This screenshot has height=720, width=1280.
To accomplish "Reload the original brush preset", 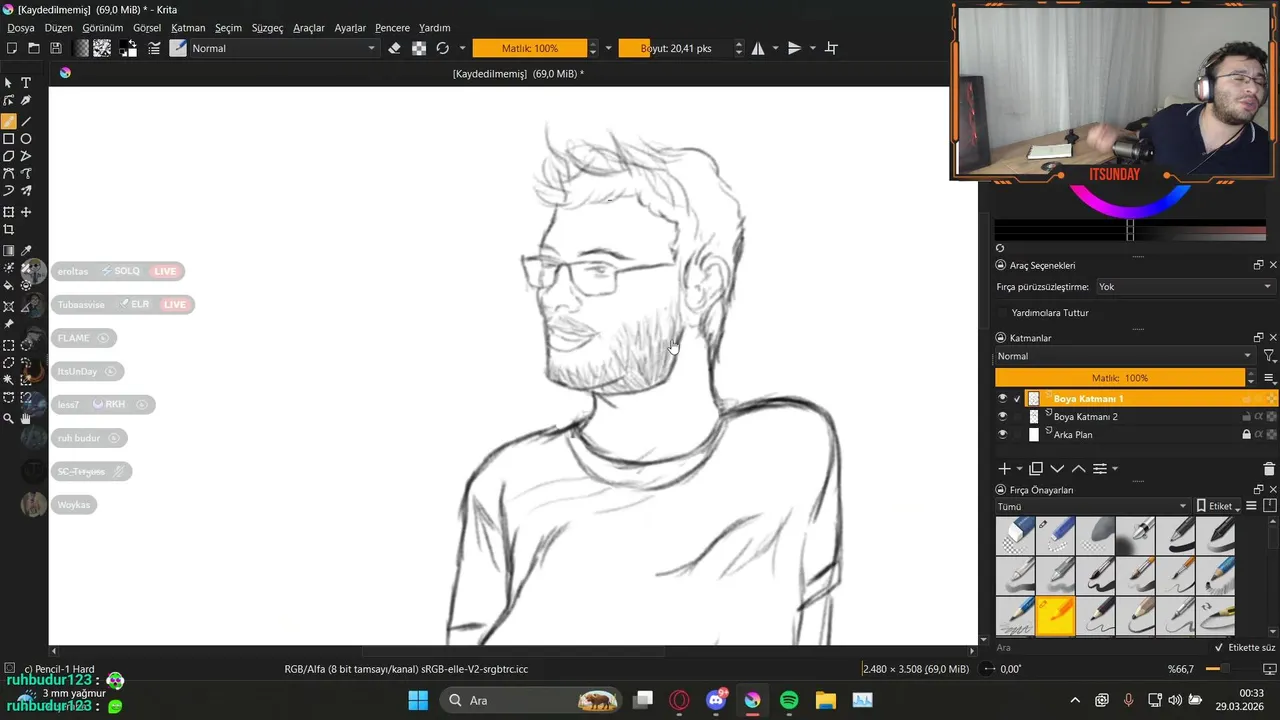I will [442, 48].
